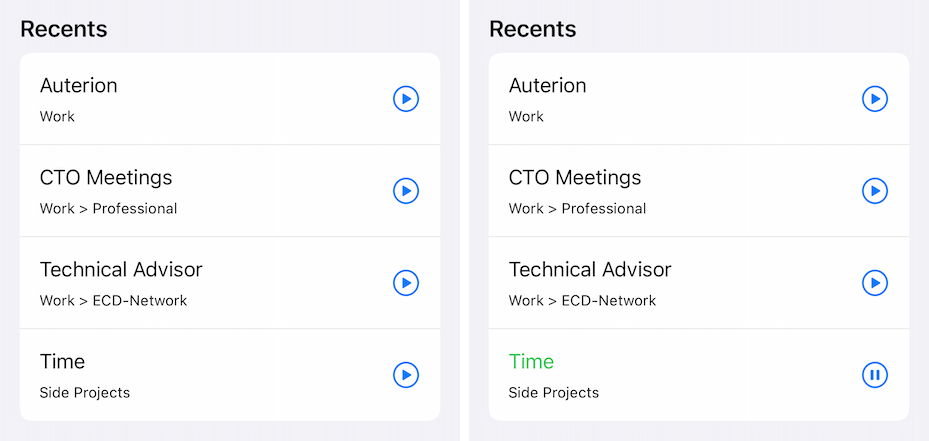Viewport: 929px width, 441px height.
Task: Open Technical Advisor entry in left Recents
Action: point(230,283)
